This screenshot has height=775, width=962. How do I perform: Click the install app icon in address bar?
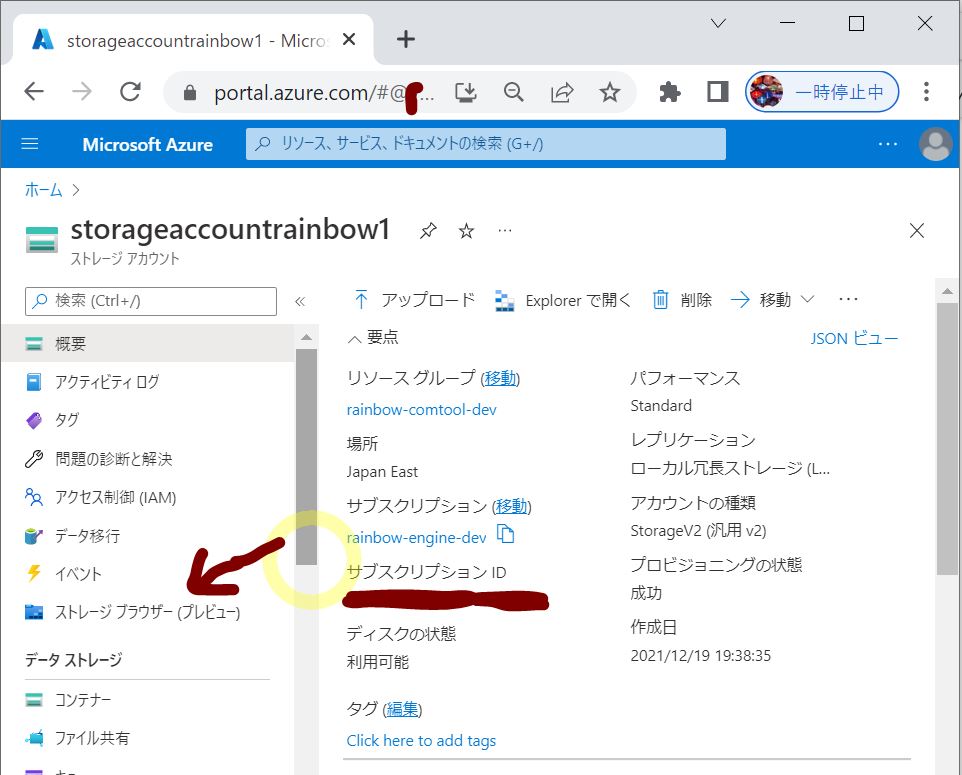(x=466, y=93)
